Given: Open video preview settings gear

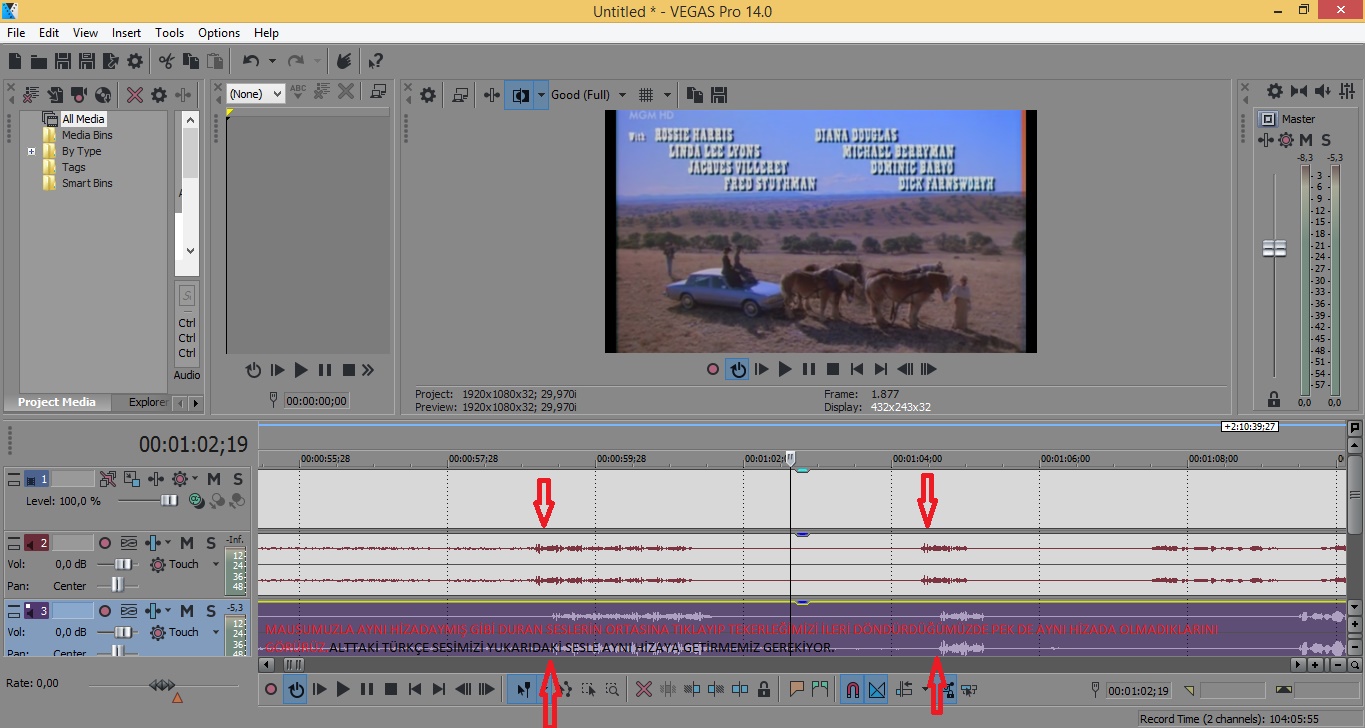Looking at the screenshot, I should coord(428,95).
